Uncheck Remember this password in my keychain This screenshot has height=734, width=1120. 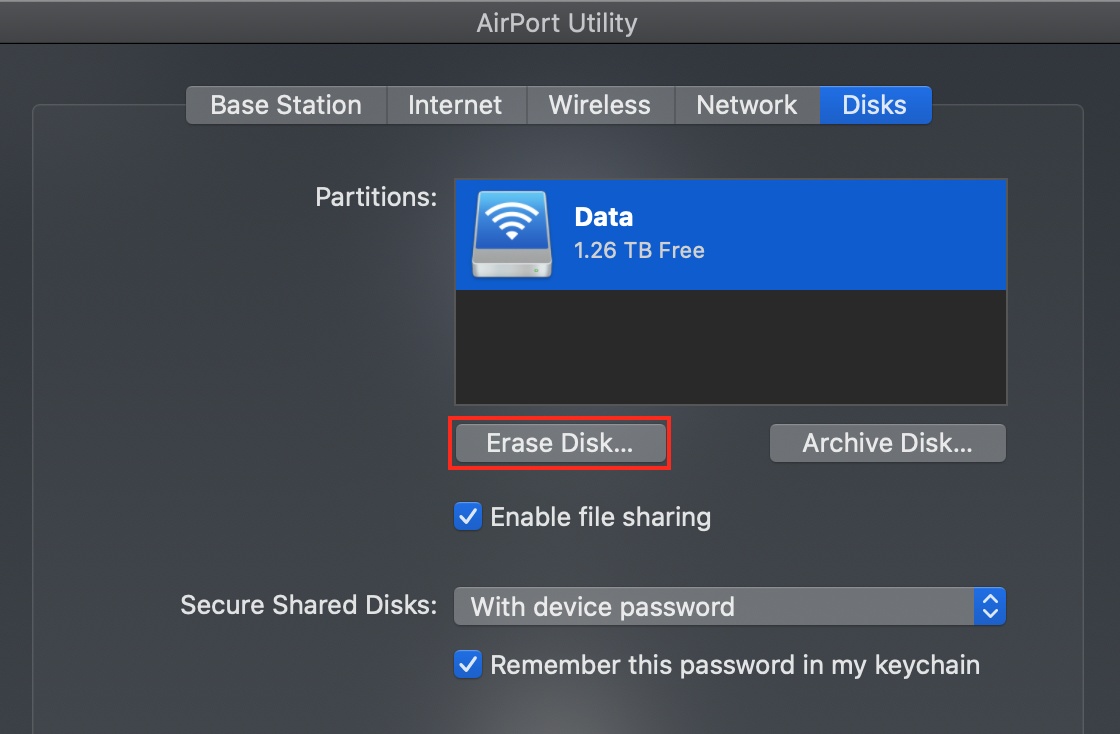coord(468,664)
